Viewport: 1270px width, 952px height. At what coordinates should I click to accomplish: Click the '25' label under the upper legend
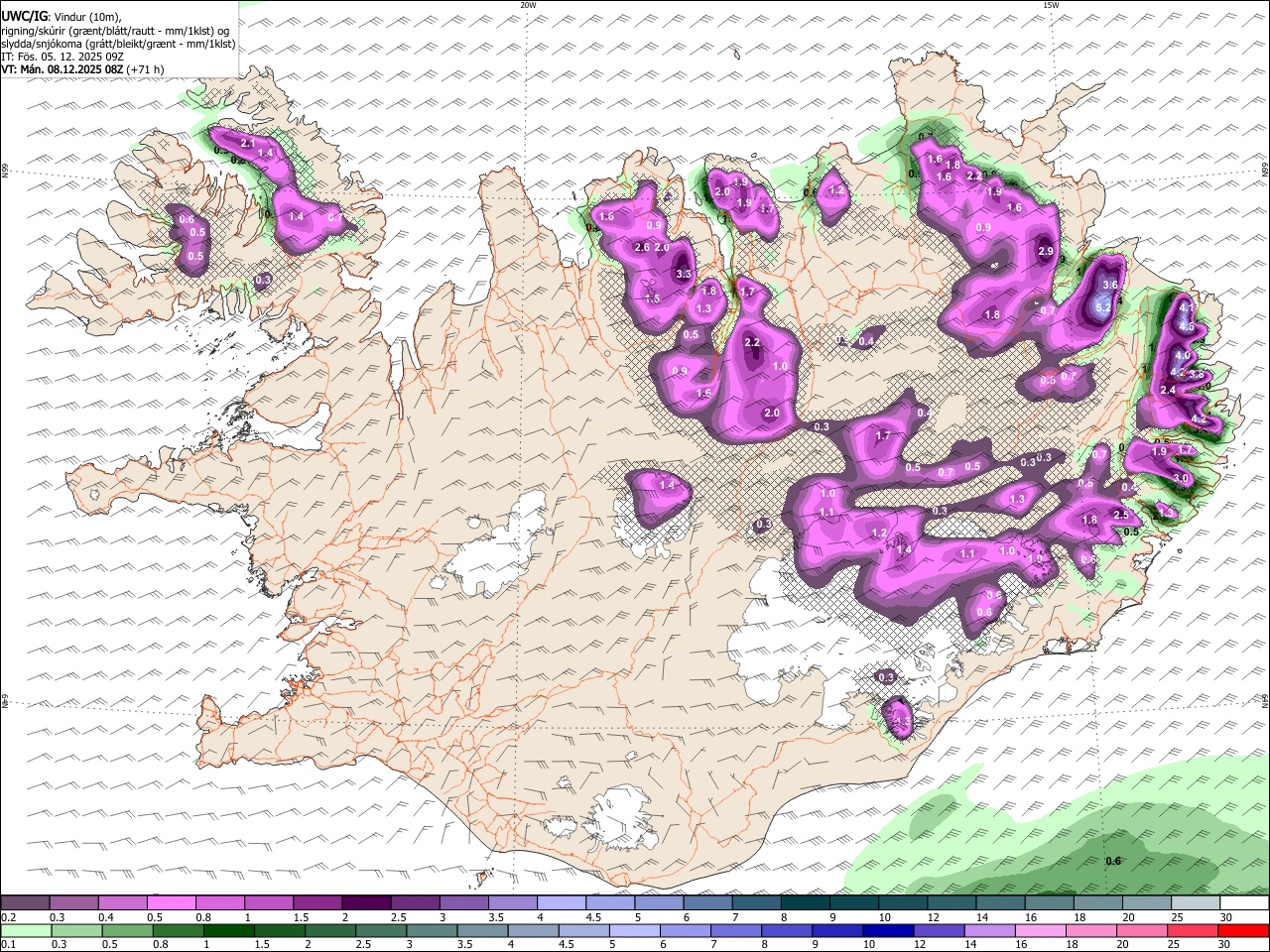click(x=1178, y=917)
